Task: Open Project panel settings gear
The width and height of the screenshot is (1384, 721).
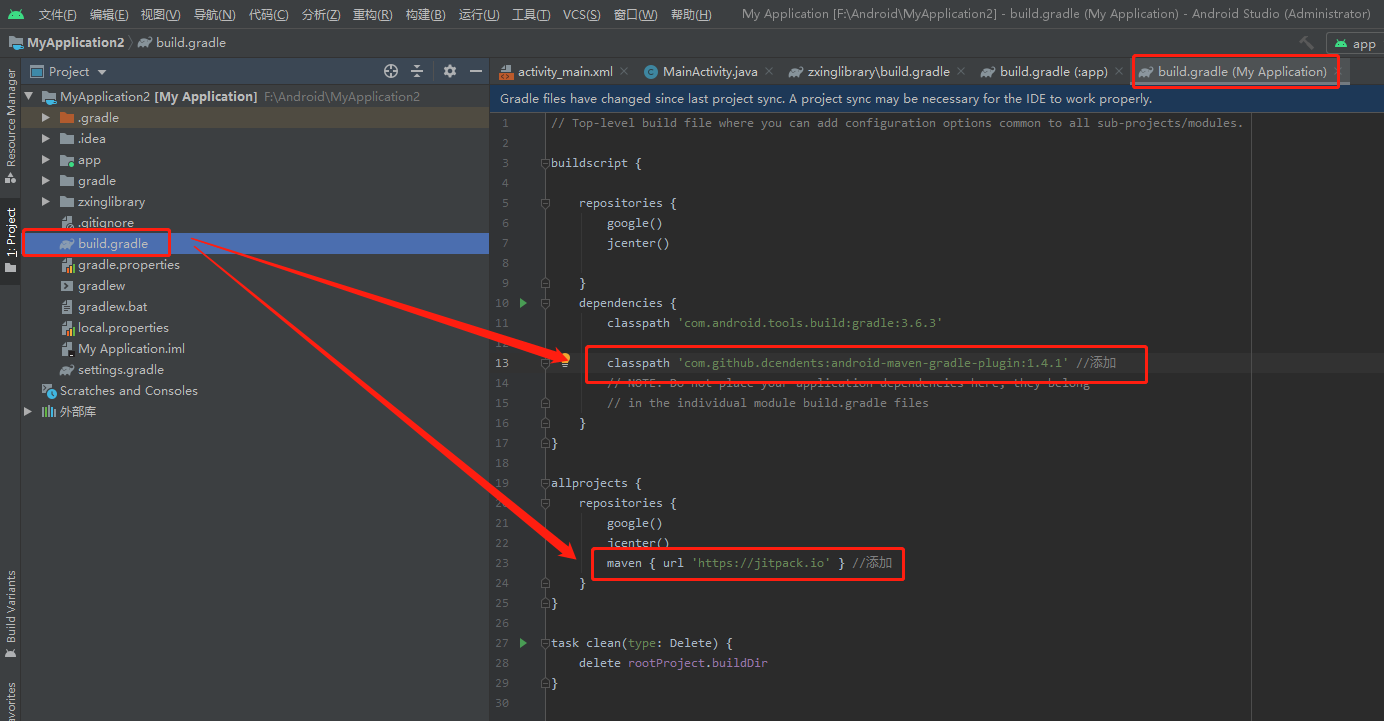Action: pos(450,71)
